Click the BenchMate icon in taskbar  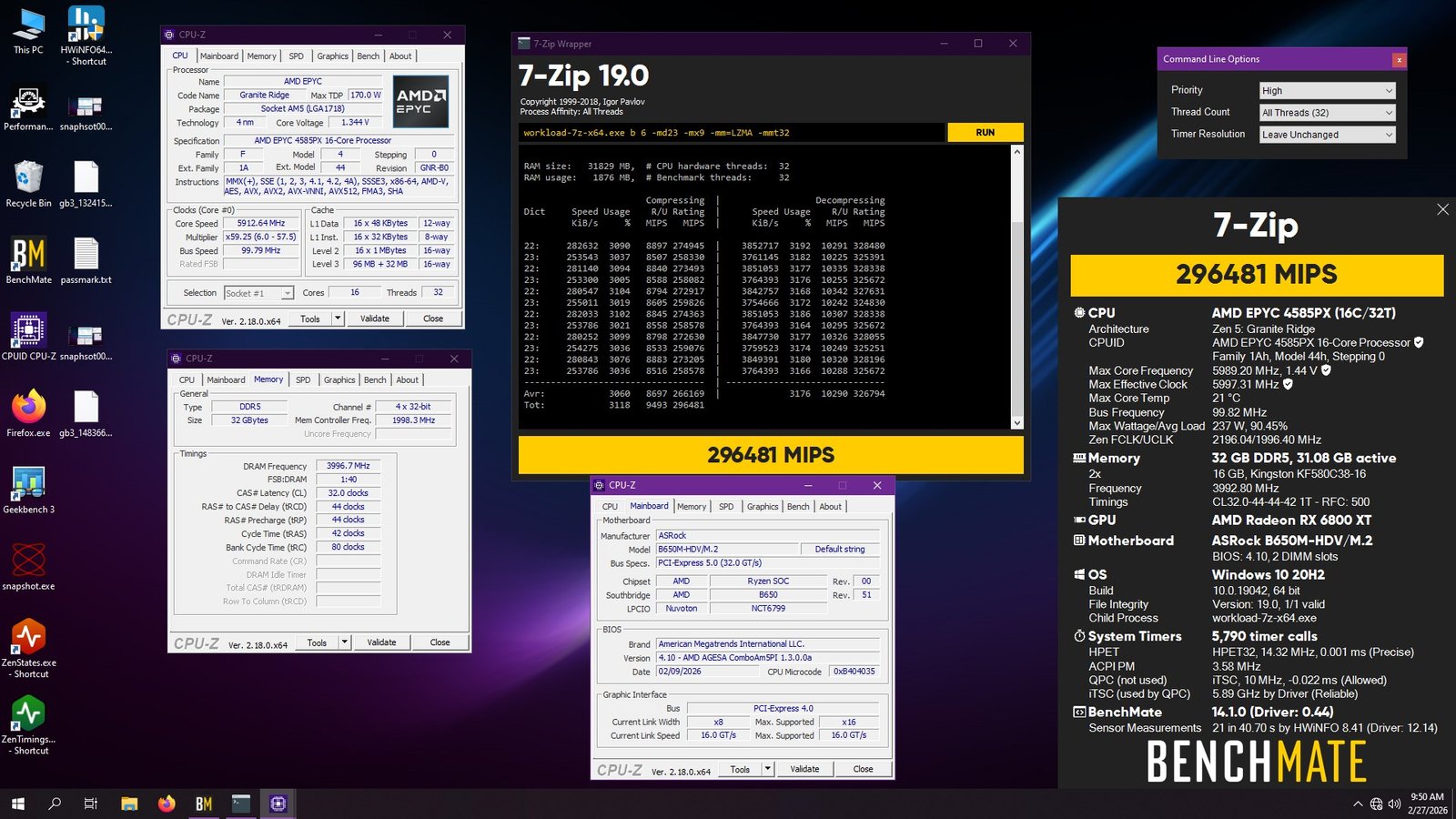204,804
